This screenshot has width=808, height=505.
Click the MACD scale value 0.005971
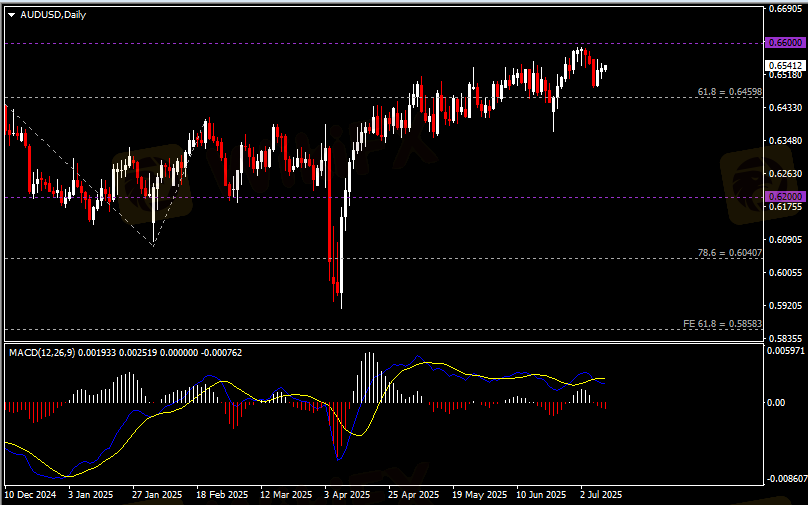pos(786,351)
